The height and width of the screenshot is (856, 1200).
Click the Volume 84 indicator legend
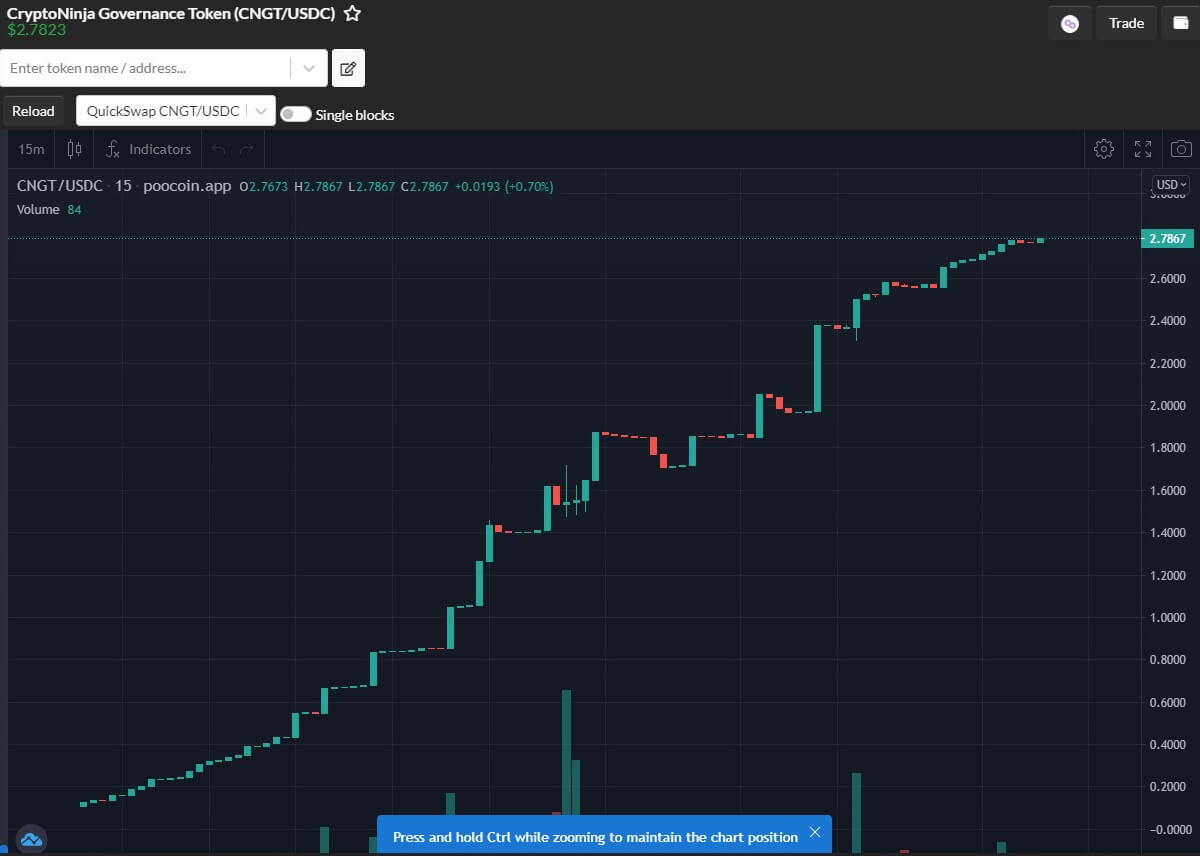click(49, 209)
